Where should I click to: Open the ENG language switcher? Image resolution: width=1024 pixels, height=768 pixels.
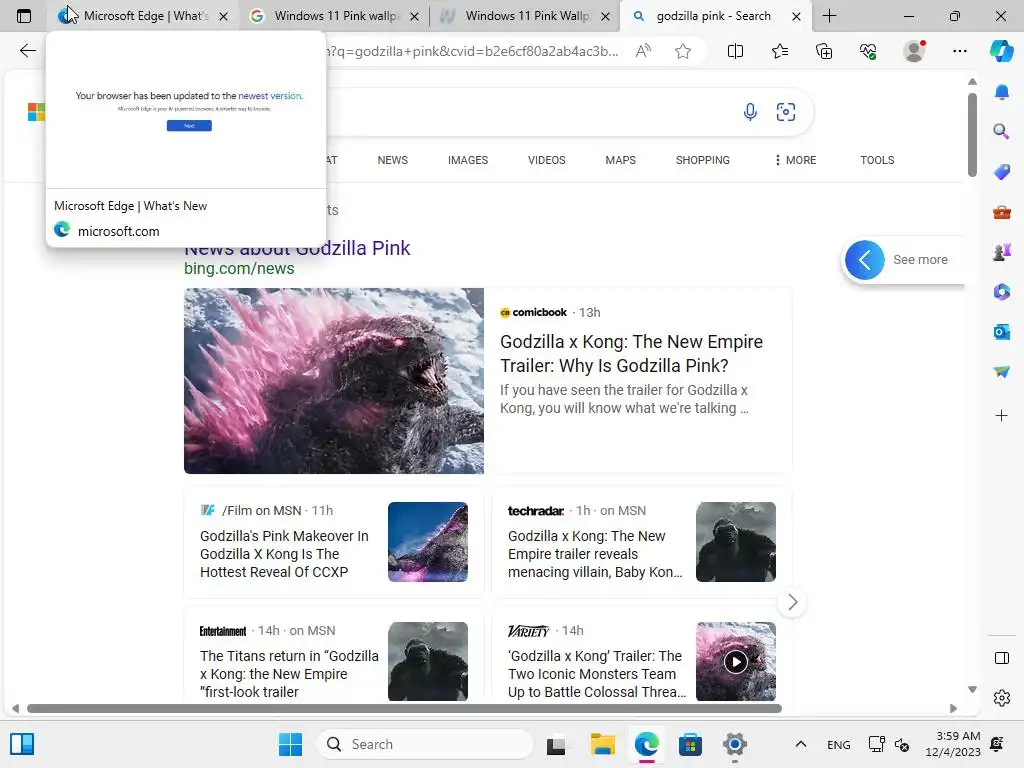(x=839, y=744)
